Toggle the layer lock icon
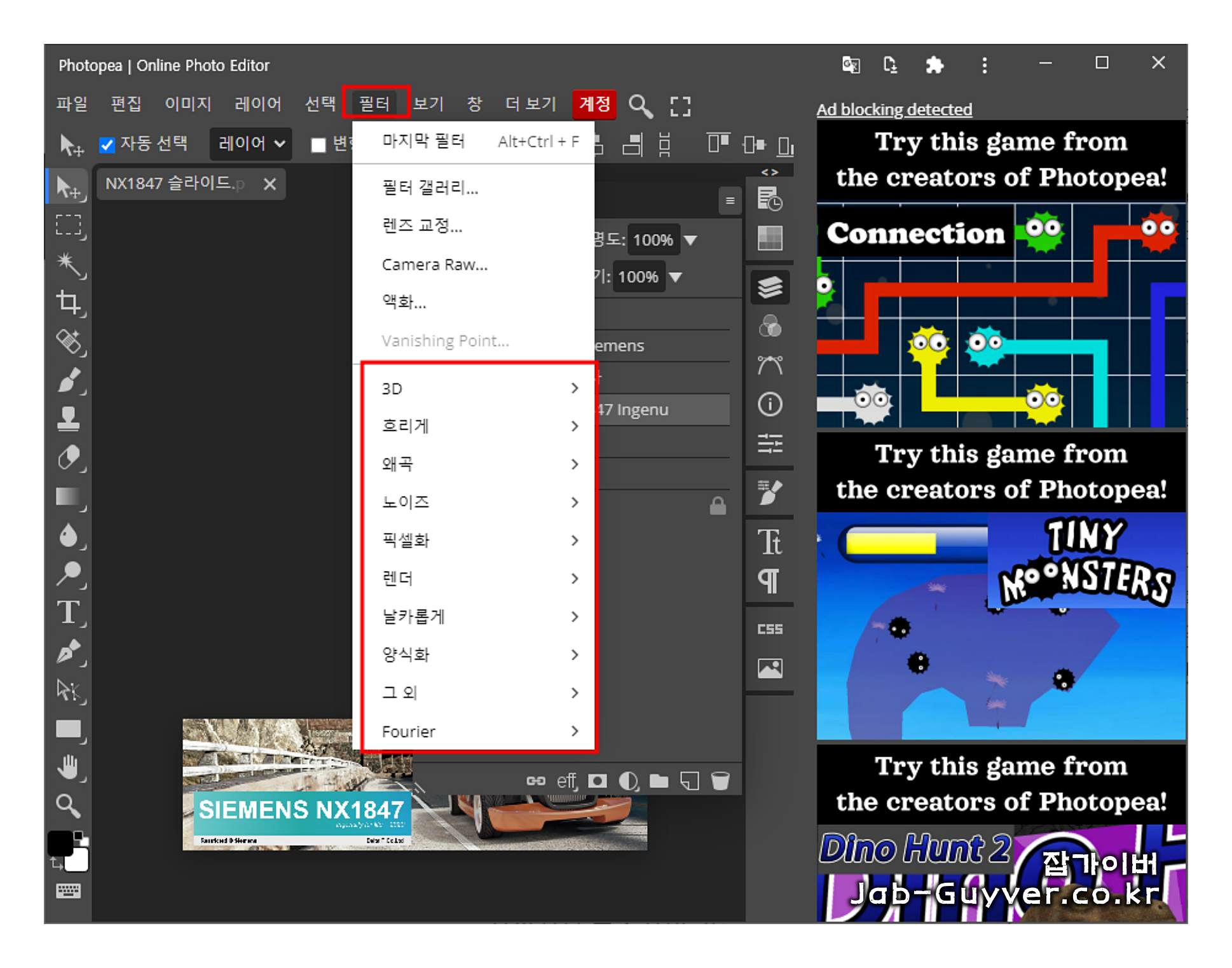The height and width of the screenshot is (968, 1232). point(718,506)
